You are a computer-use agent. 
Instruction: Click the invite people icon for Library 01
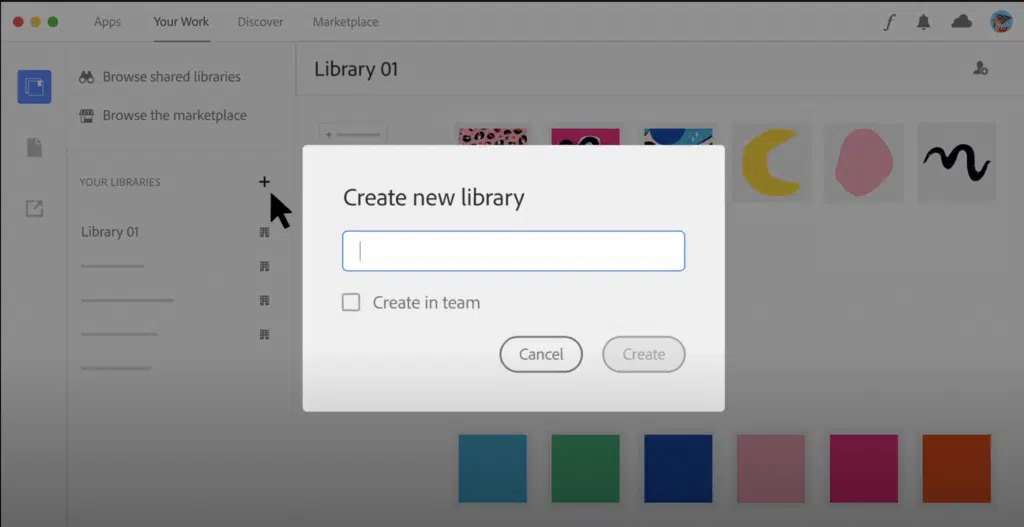pyautogui.click(x=980, y=68)
